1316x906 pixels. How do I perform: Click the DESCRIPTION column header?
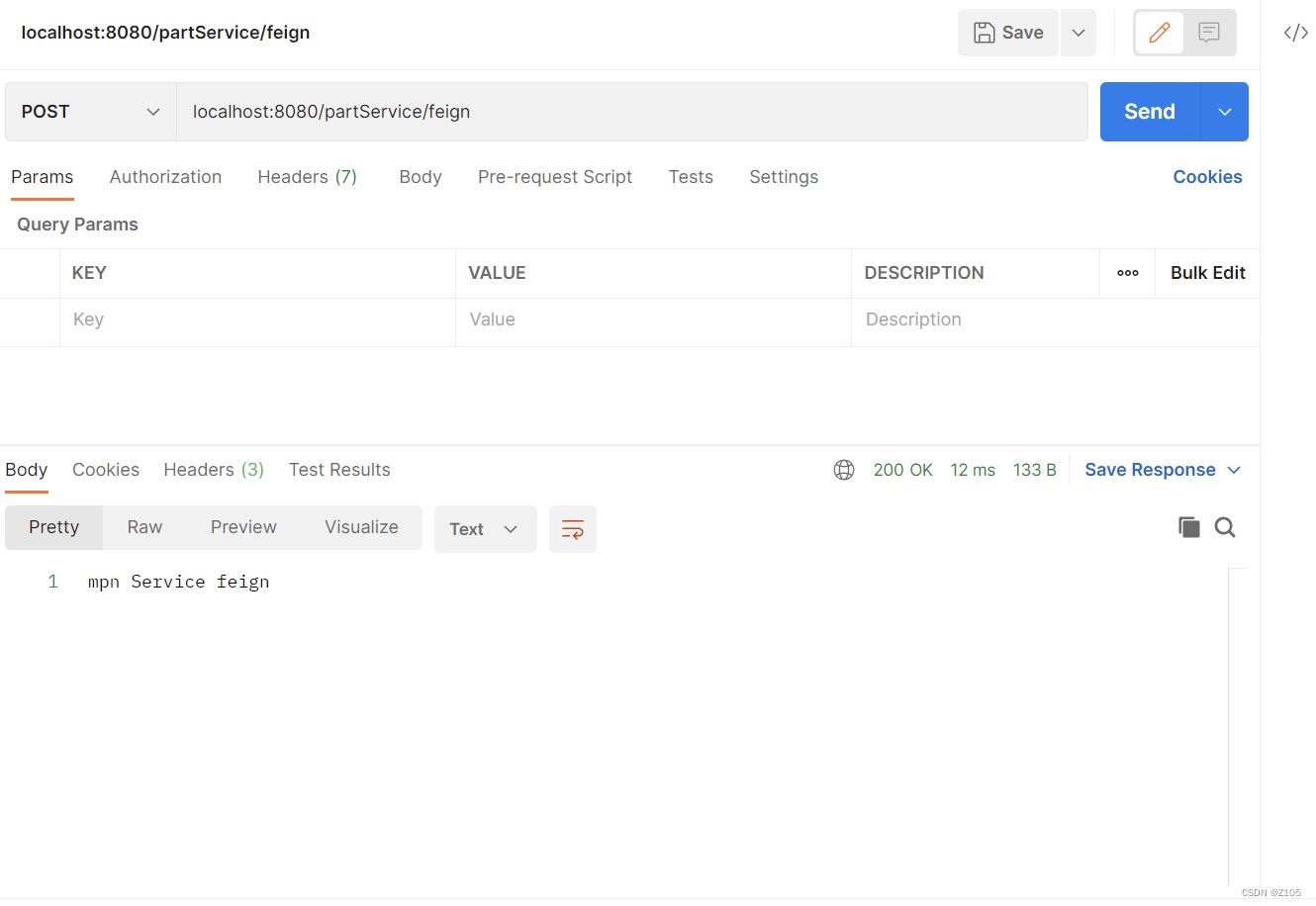[924, 273]
